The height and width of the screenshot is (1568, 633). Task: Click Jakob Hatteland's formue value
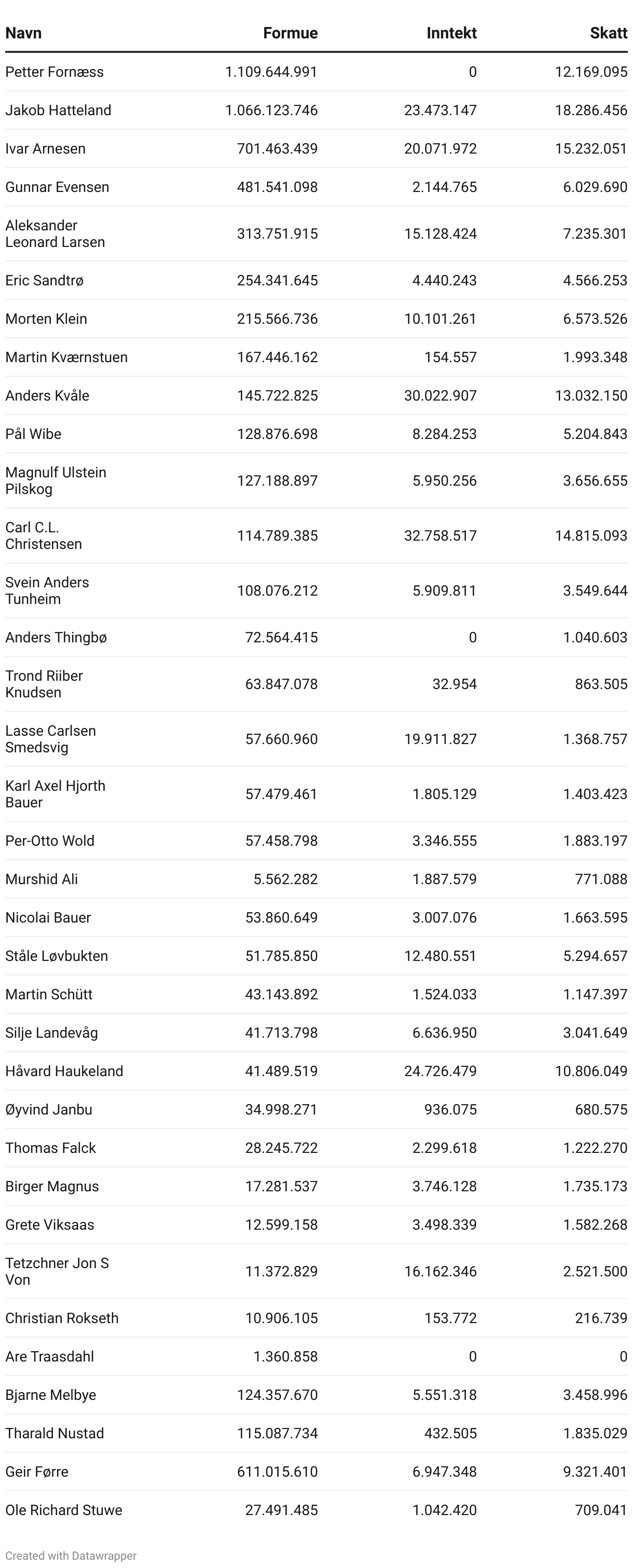271,110
